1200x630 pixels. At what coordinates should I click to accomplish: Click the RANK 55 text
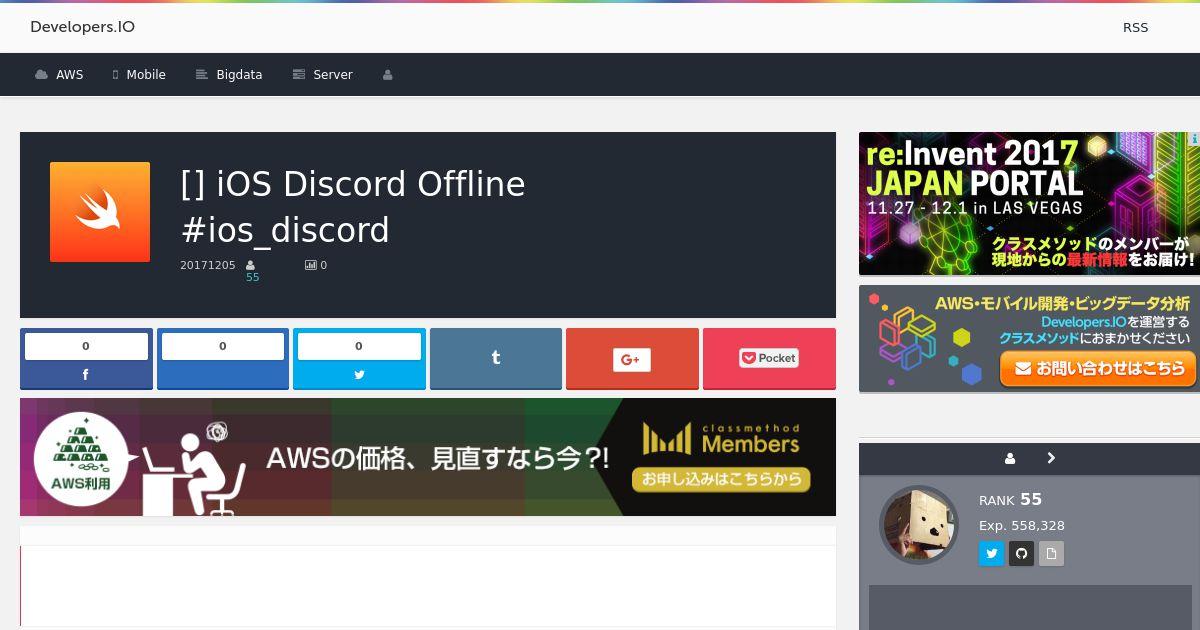pos(1010,499)
